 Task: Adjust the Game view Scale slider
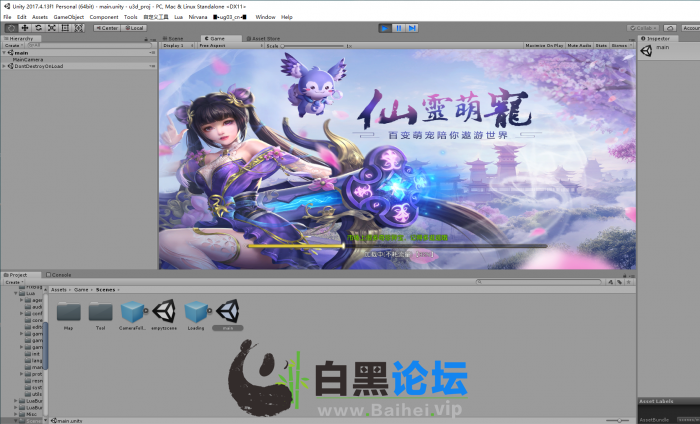[312, 46]
